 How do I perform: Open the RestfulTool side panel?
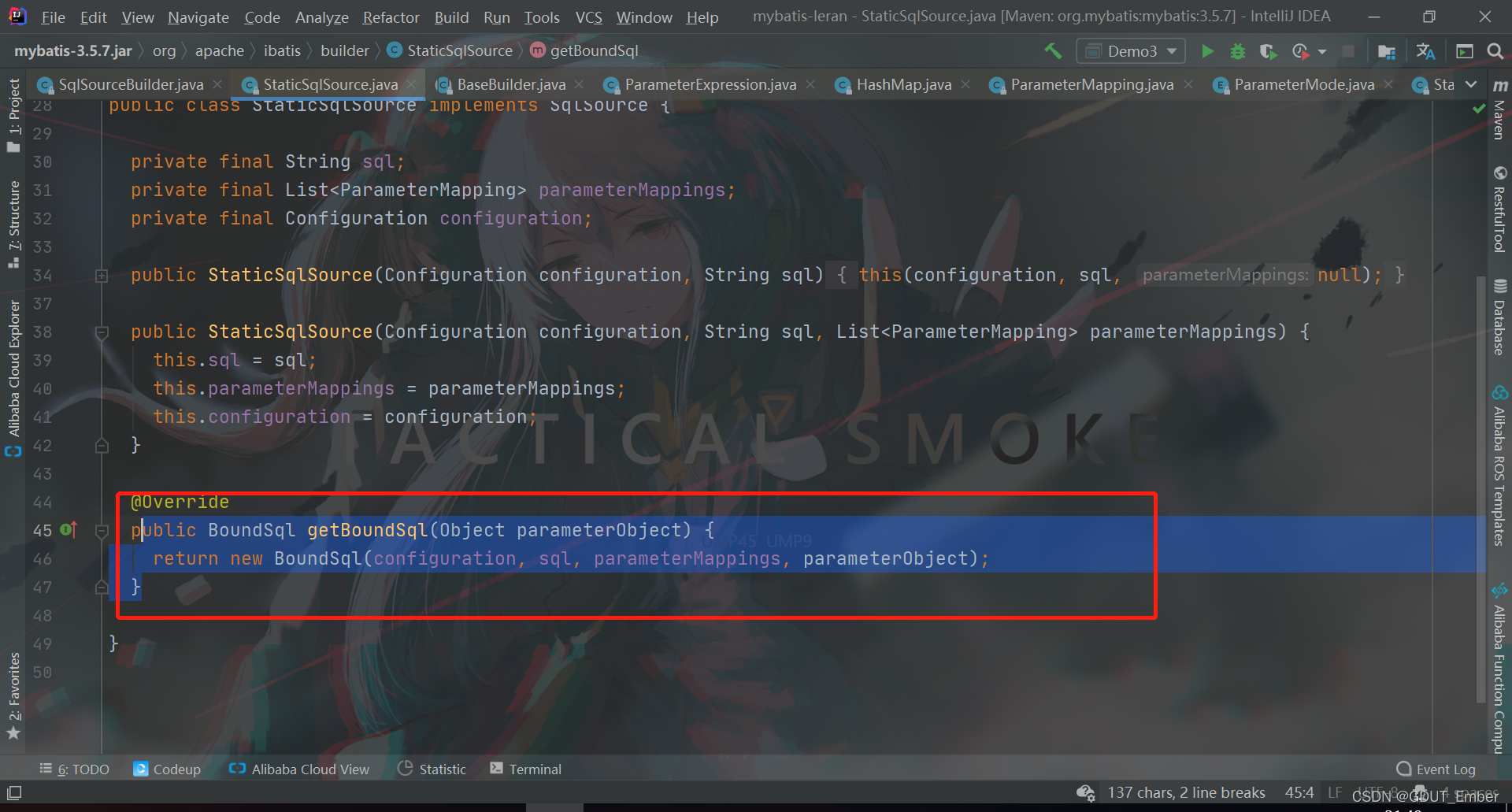(x=1499, y=209)
